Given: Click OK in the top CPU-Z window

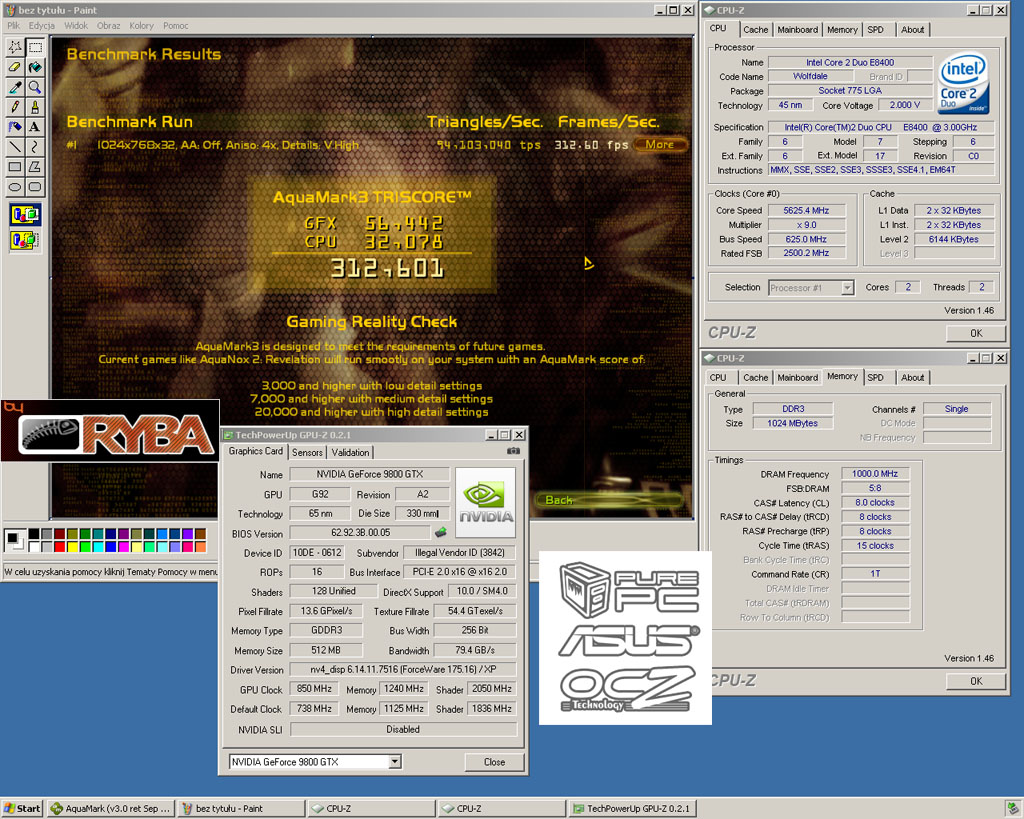Looking at the screenshot, I should [976, 333].
